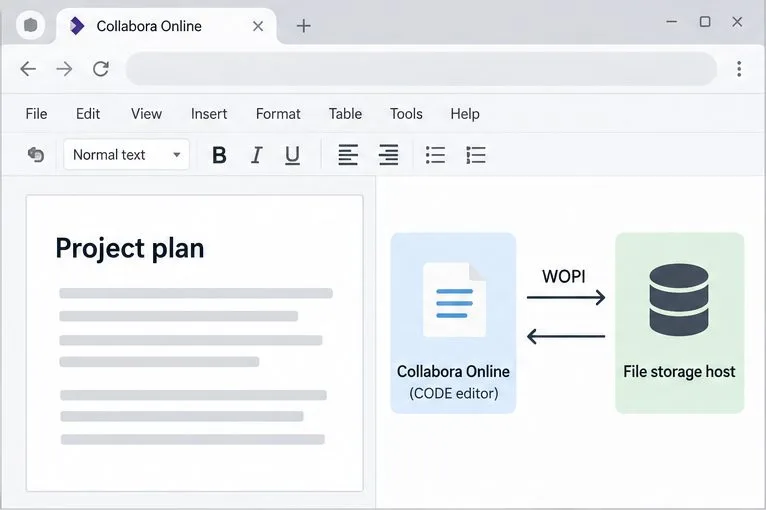
Task: Open the Table menu
Action: [345, 114]
